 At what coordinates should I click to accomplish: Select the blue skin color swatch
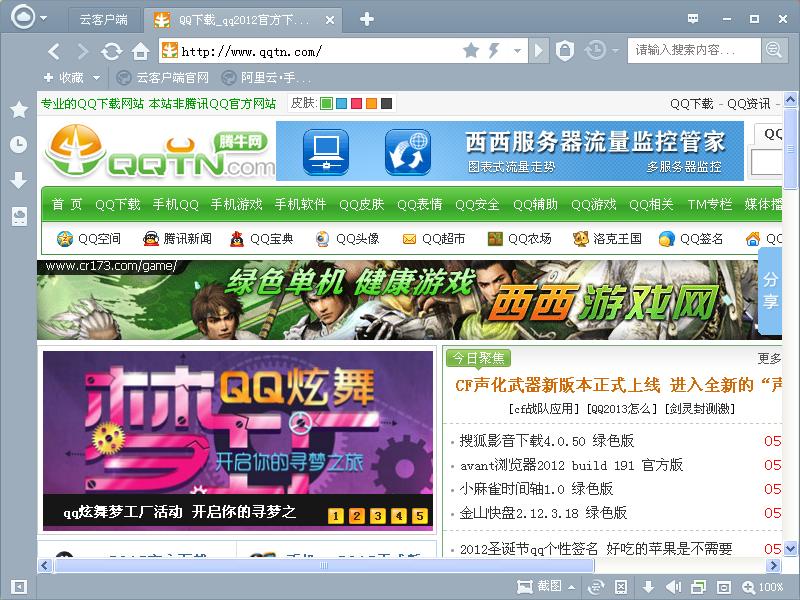click(342, 104)
